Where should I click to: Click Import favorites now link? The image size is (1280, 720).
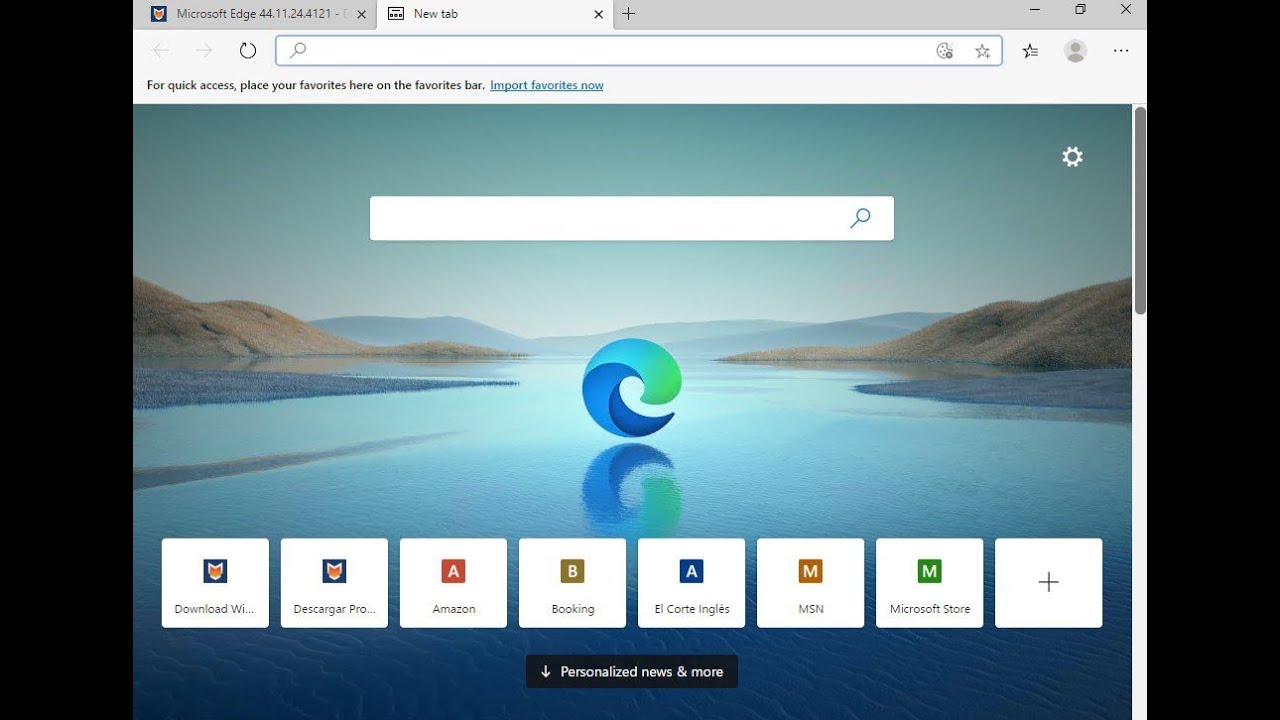coord(547,86)
